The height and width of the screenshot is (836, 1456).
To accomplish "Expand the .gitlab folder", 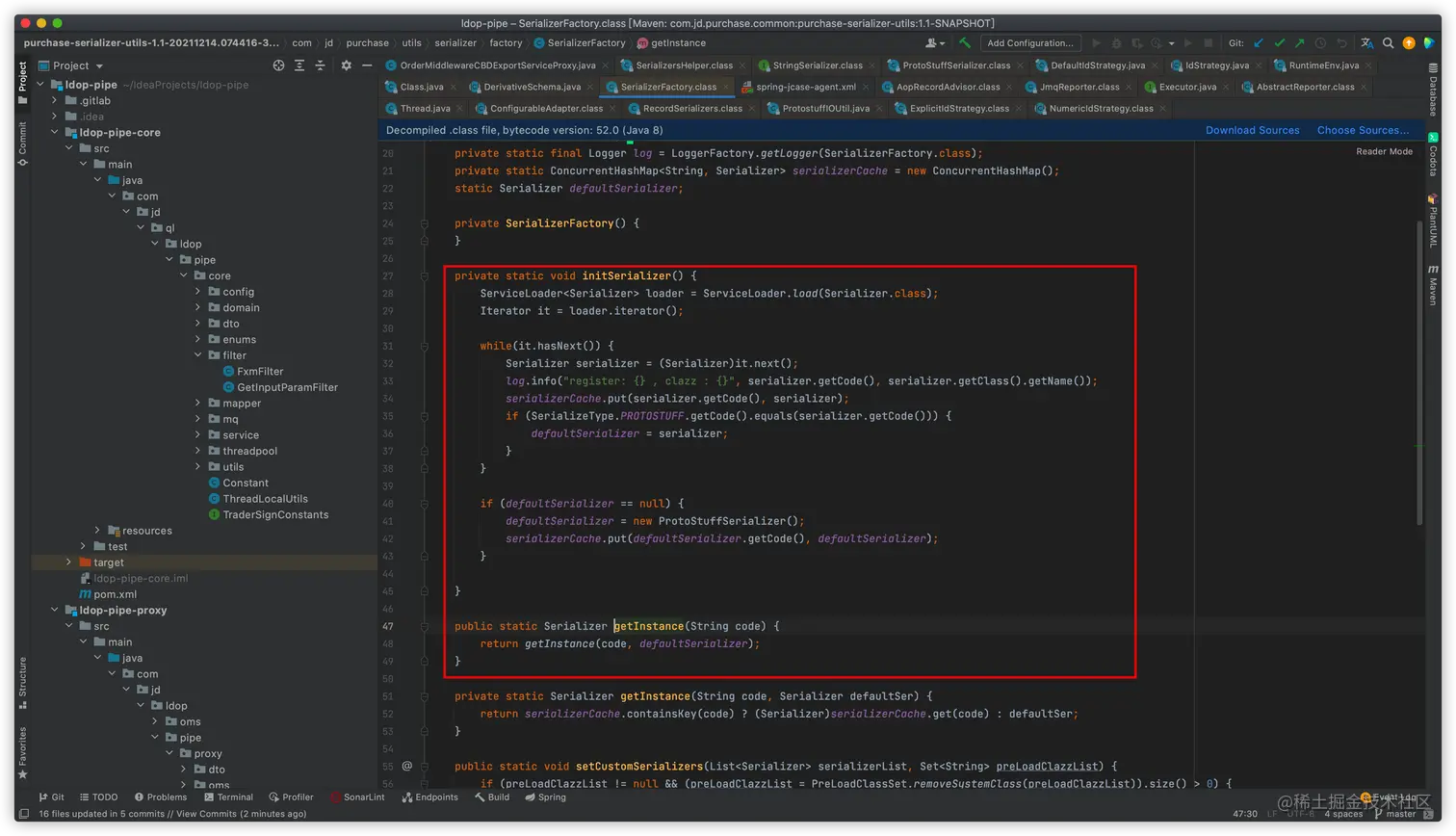I will pyautogui.click(x=55, y=100).
